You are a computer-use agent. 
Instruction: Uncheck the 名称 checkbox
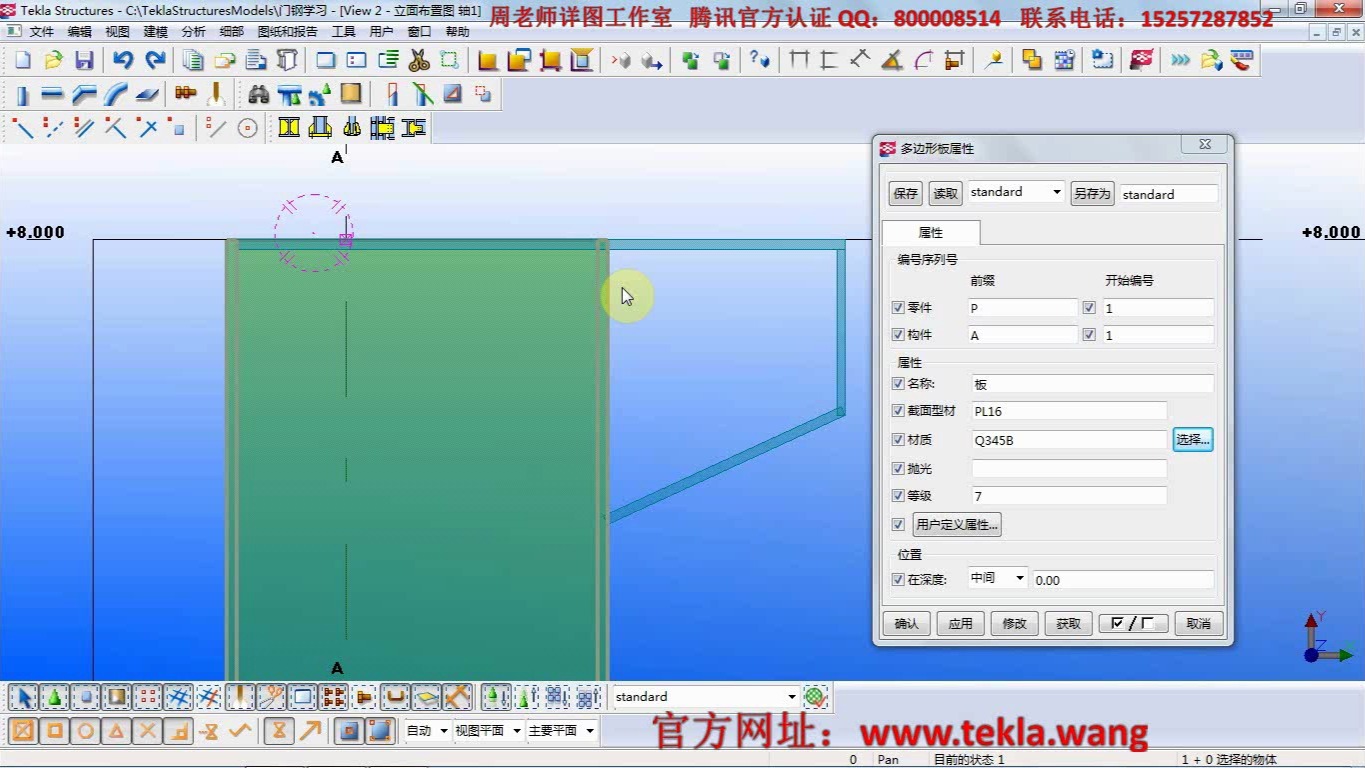click(898, 384)
